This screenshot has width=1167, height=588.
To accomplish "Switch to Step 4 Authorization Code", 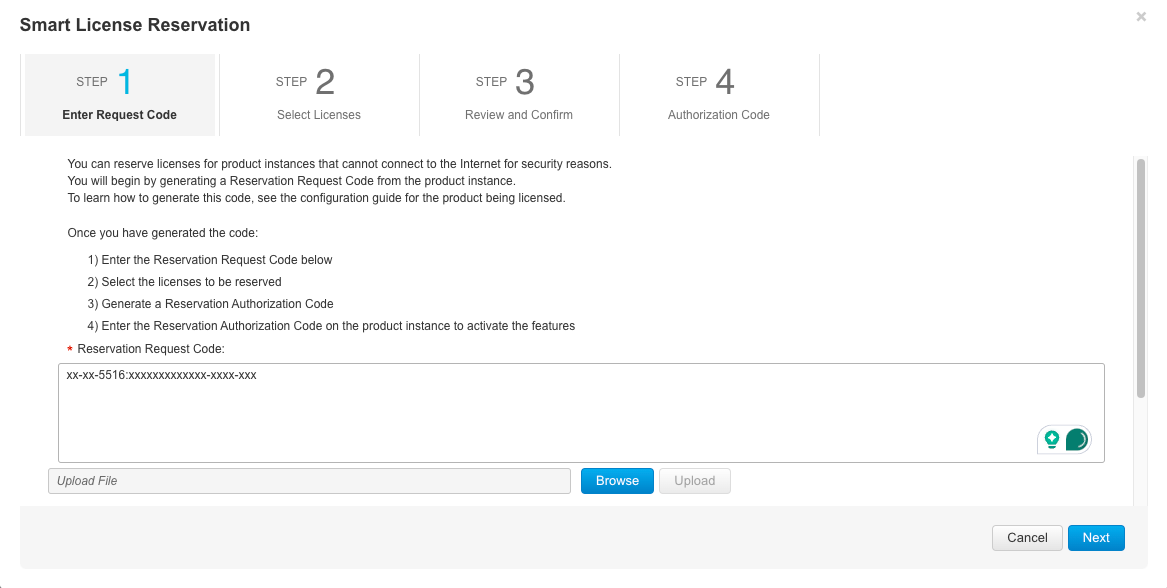I will tap(719, 95).
